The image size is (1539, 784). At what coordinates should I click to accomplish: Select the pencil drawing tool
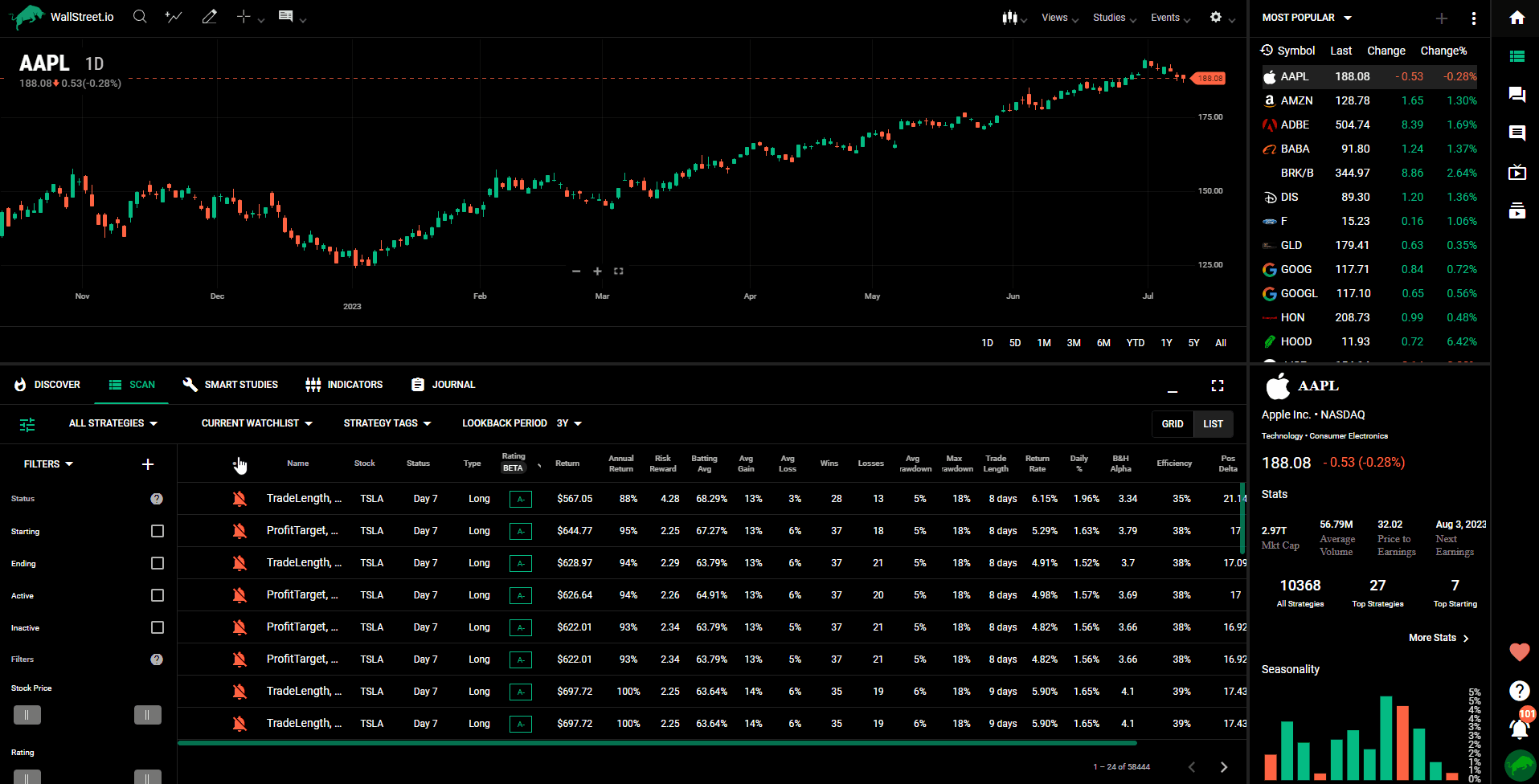point(209,17)
